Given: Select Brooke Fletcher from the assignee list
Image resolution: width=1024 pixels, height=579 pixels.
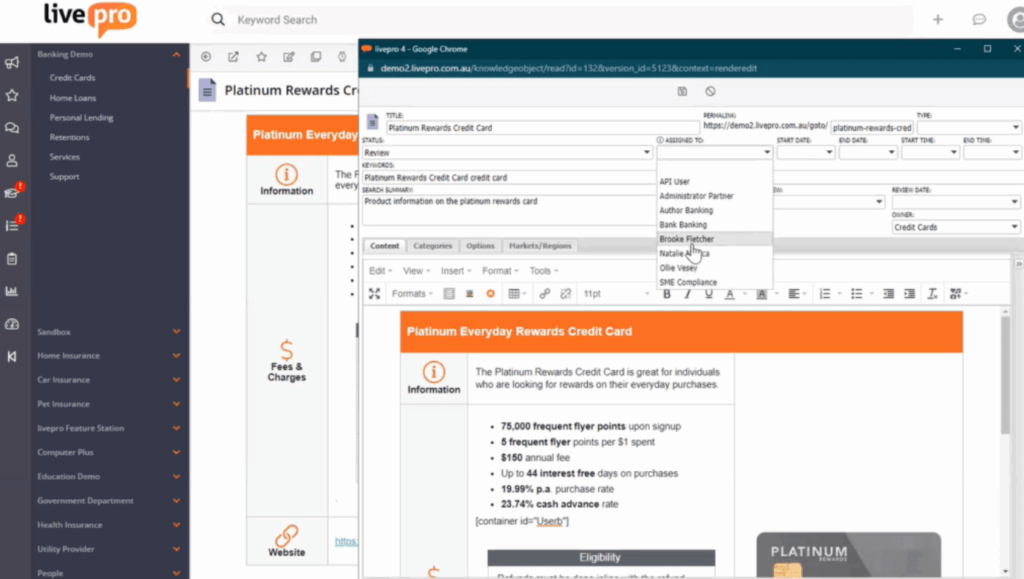Looking at the screenshot, I should (x=687, y=240).
